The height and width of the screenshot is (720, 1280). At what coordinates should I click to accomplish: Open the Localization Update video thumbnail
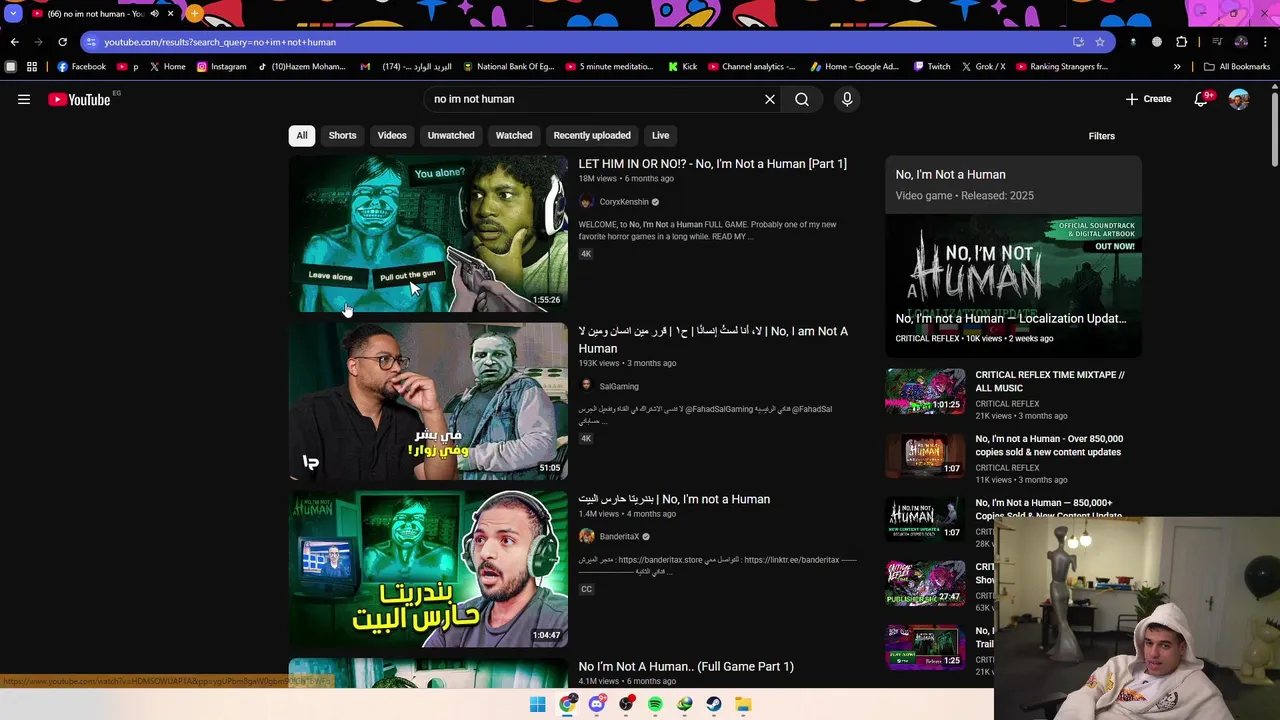coord(1013,285)
